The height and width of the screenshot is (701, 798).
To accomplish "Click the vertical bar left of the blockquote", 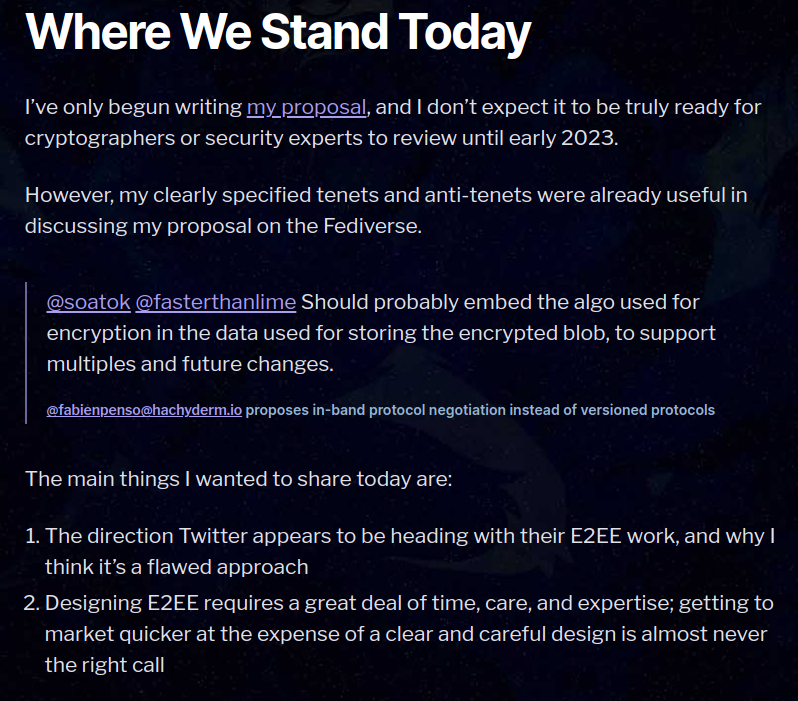I will [x=27, y=353].
